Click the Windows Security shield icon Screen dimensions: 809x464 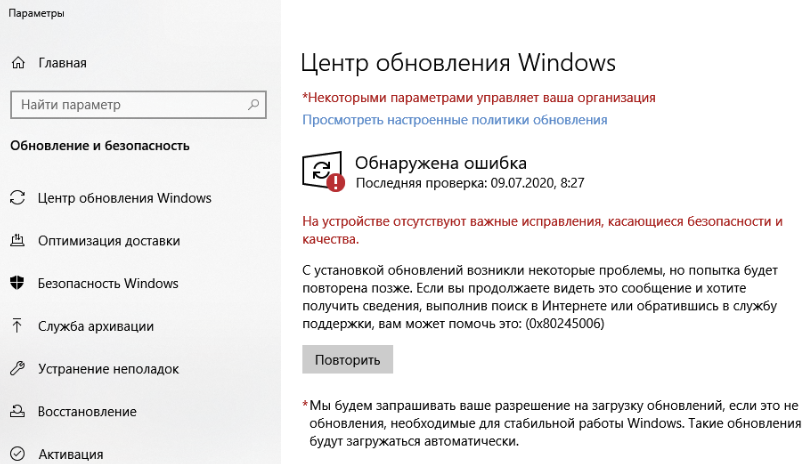point(18,283)
